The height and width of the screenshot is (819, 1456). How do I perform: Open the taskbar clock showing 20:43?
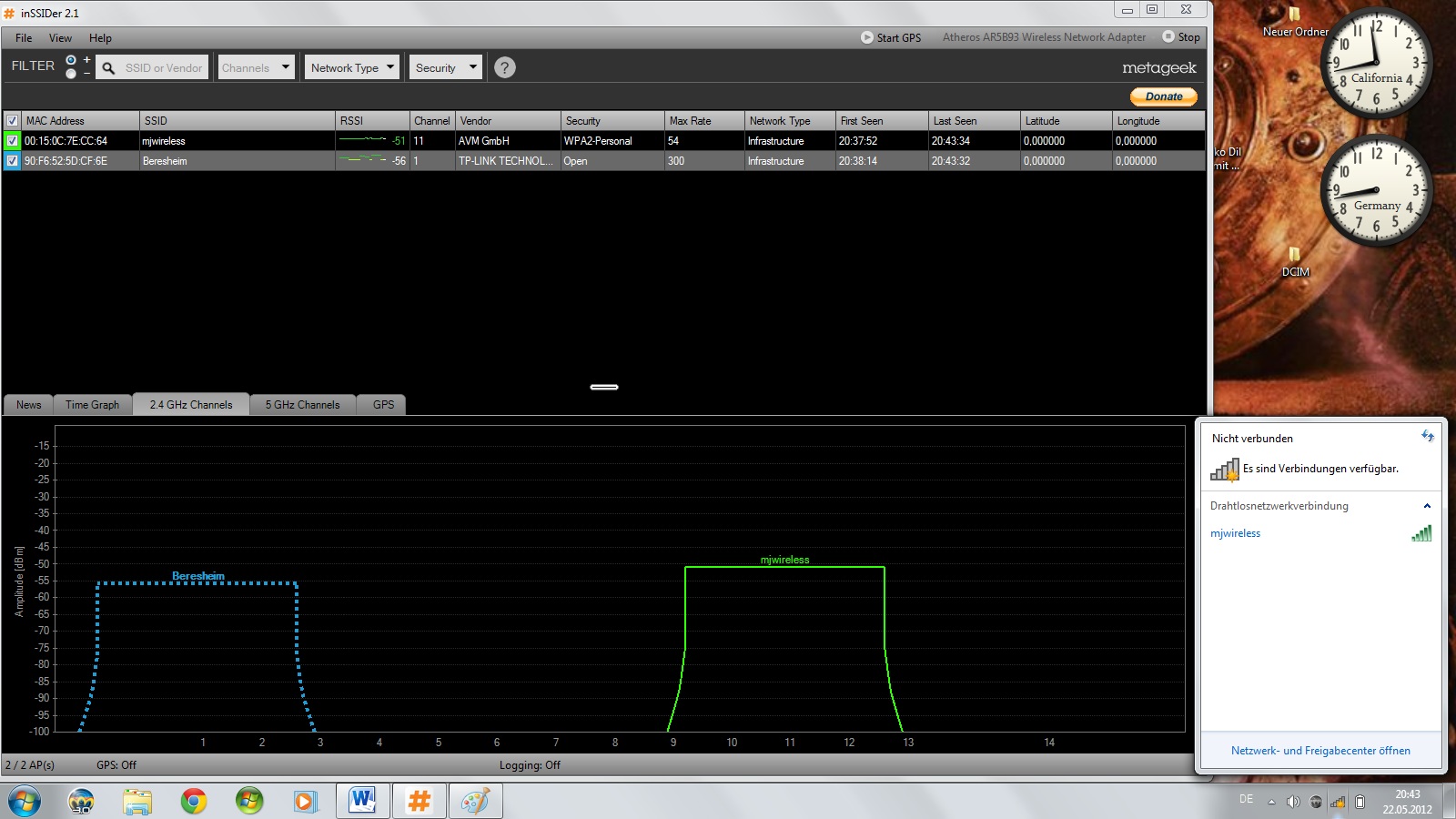coord(1407,802)
